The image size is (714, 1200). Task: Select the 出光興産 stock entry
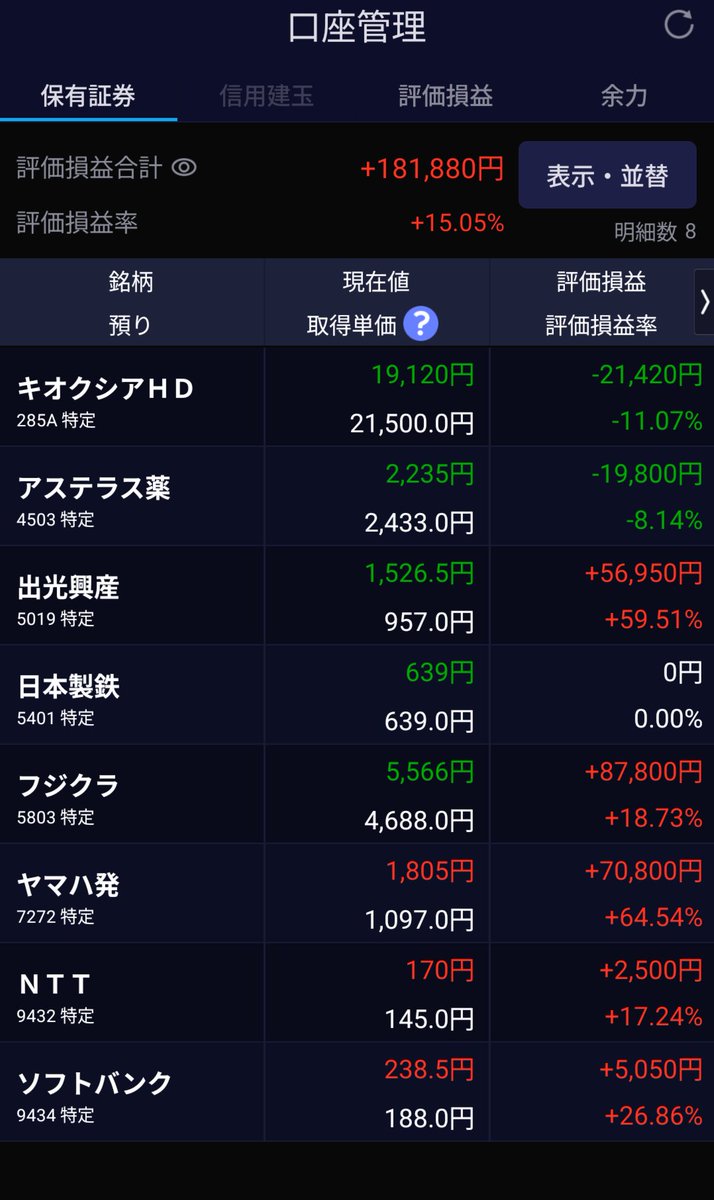coord(357,595)
